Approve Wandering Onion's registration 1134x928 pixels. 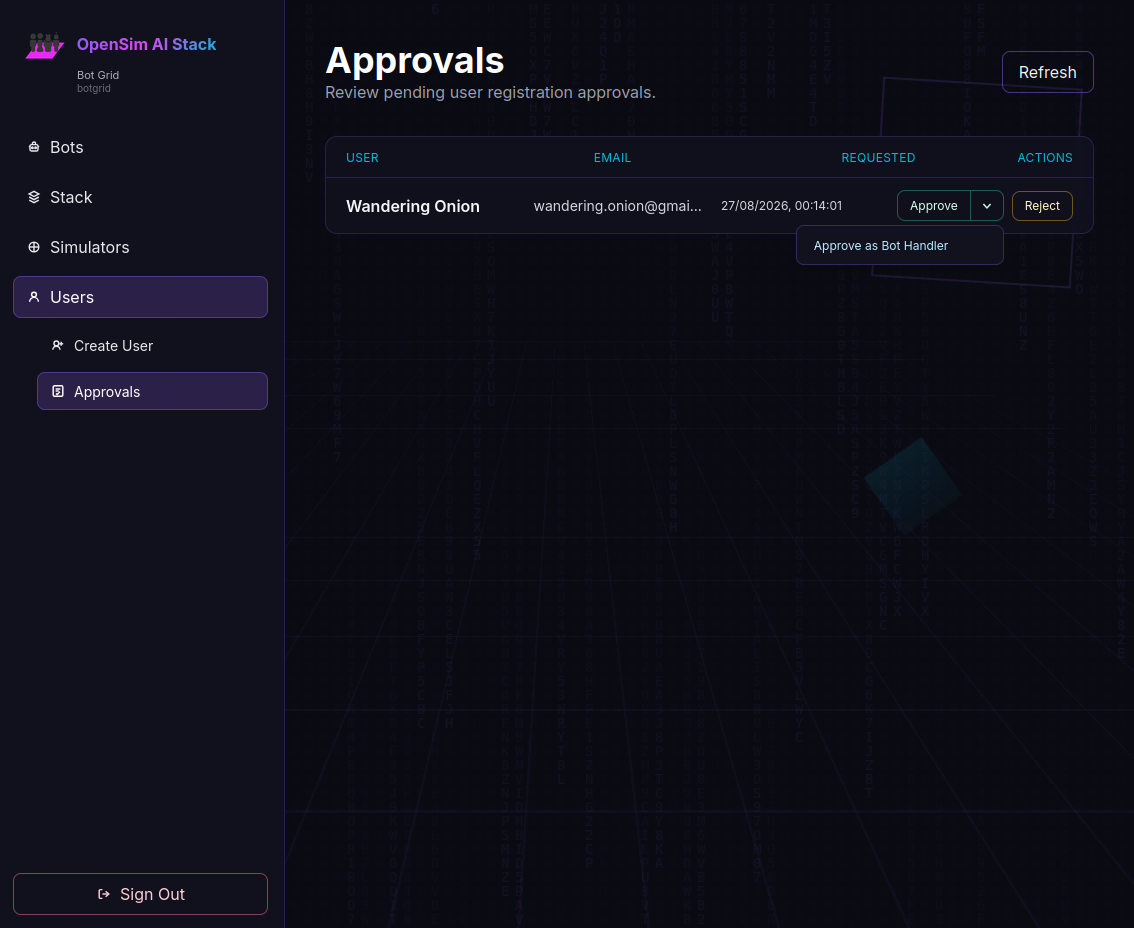pos(934,205)
